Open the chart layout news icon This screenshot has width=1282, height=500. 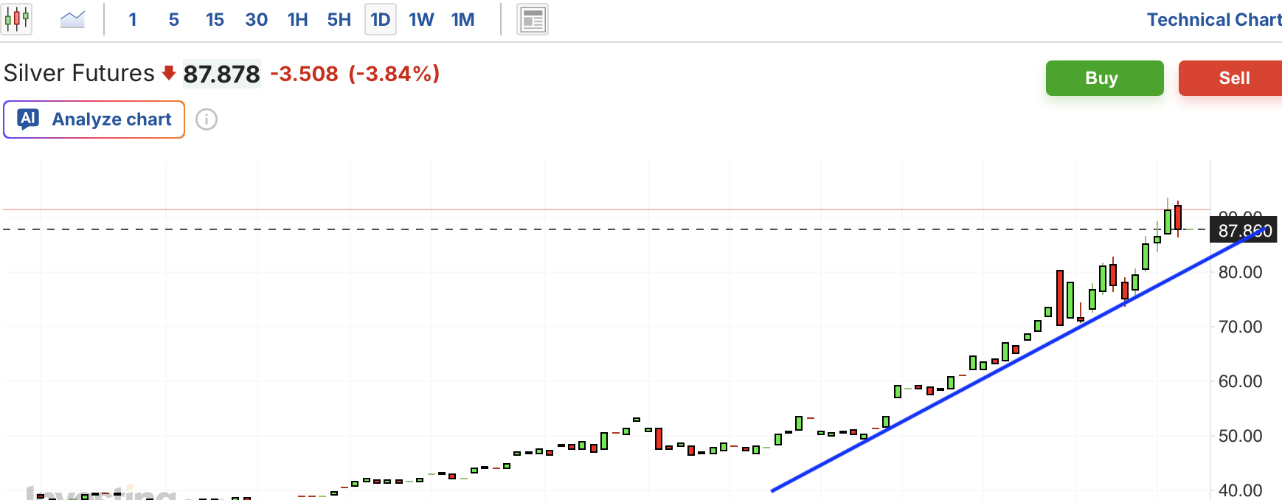click(x=533, y=19)
